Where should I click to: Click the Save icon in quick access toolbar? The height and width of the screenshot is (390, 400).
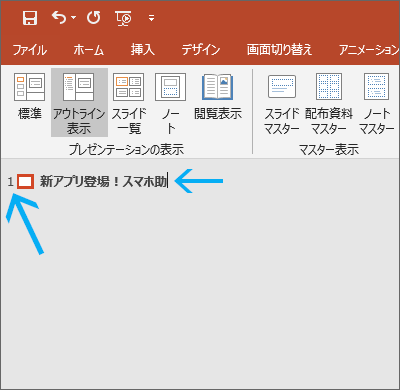click(30, 17)
